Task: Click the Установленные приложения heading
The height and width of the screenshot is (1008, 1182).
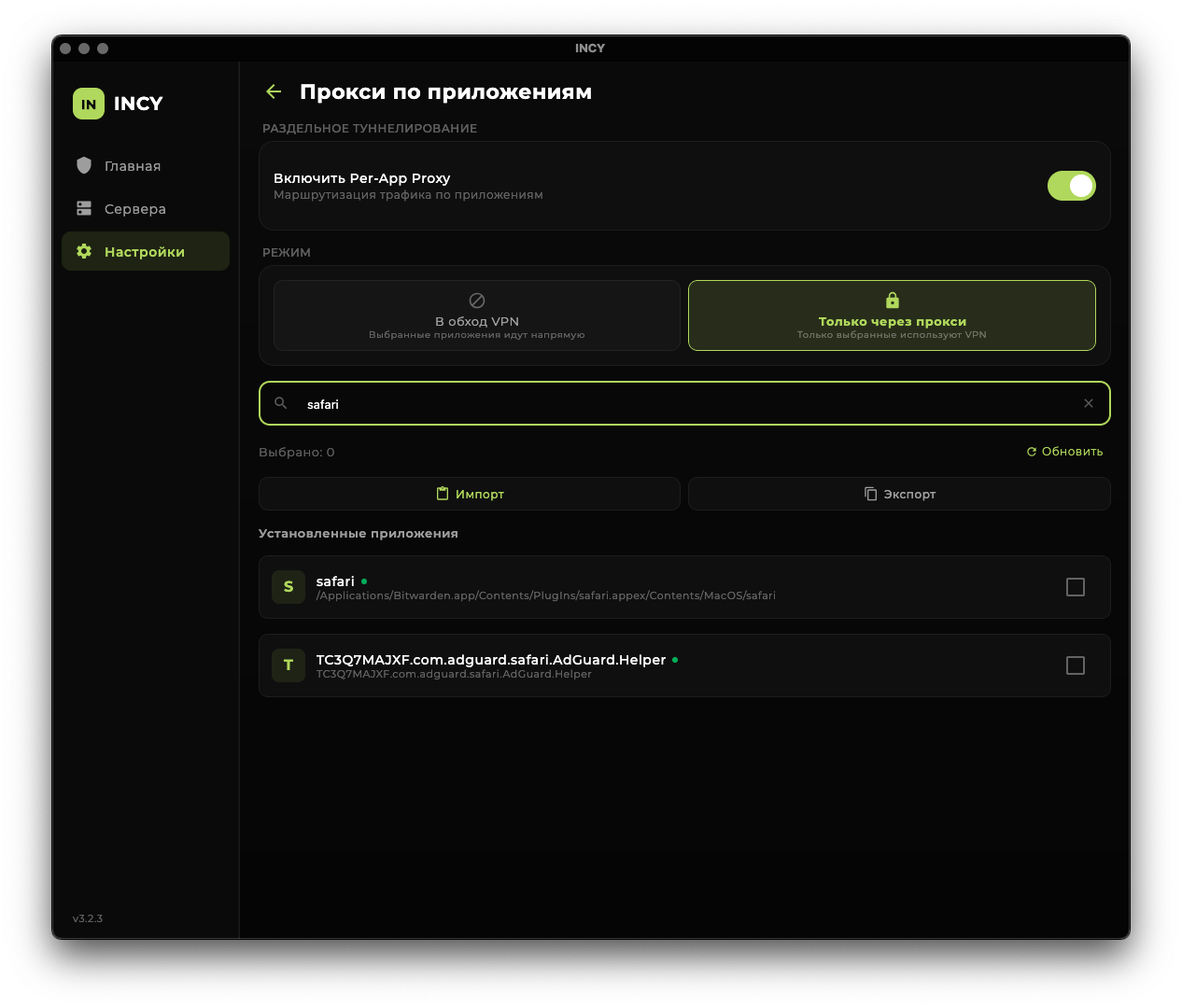Action: (359, 534)
